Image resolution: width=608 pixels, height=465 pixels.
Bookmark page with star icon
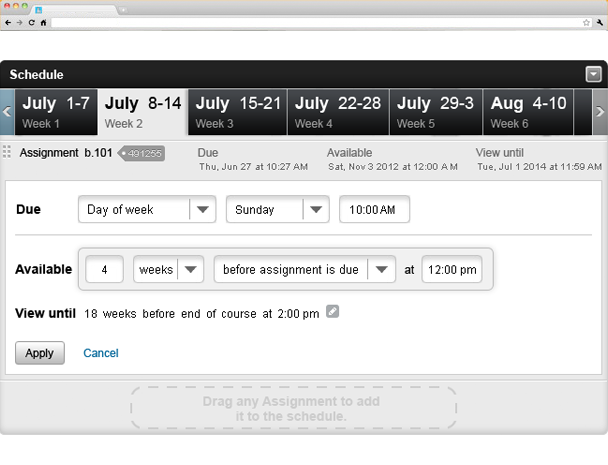(x=587, y=21)
